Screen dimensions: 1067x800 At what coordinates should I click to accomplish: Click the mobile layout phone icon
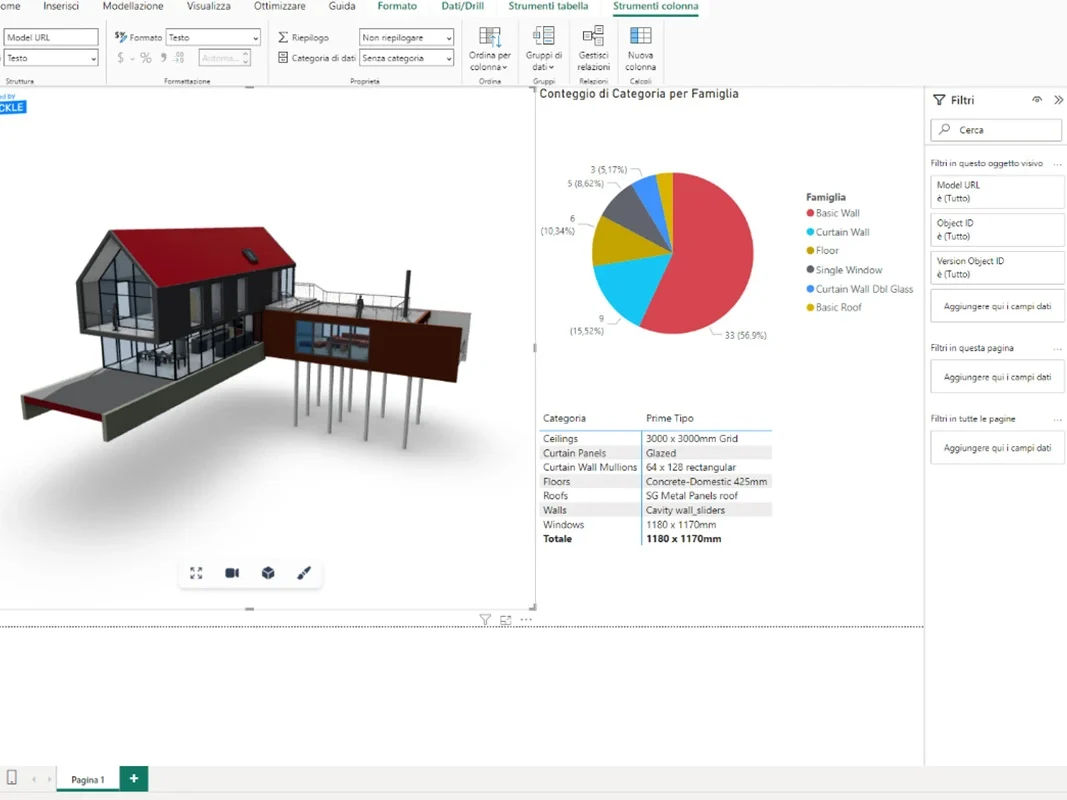click(12, 778)
